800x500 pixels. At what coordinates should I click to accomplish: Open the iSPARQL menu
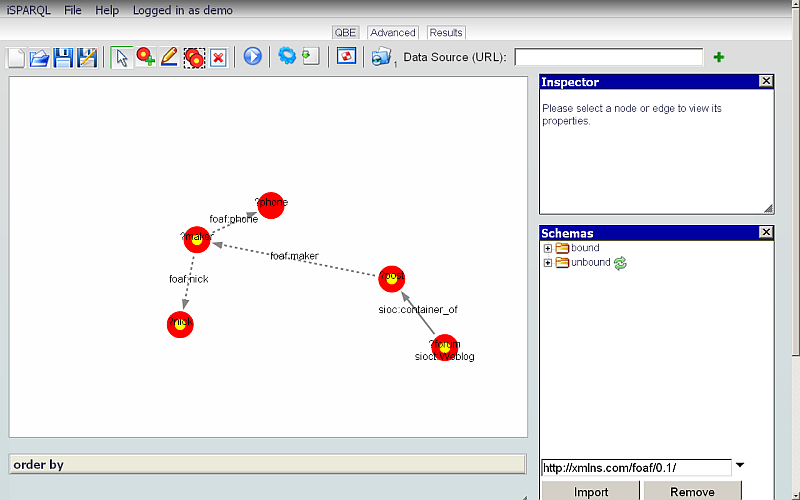(29, 10)
